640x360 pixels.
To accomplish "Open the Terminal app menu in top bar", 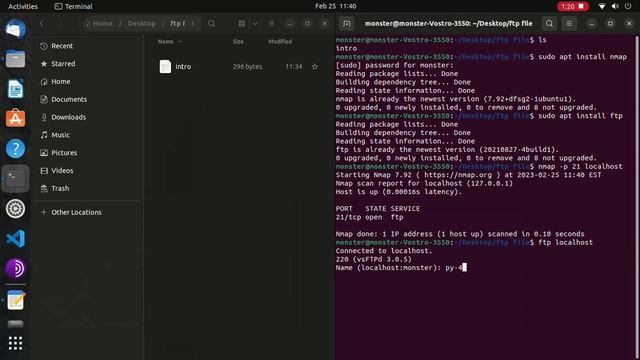I will tap(73, 6).
